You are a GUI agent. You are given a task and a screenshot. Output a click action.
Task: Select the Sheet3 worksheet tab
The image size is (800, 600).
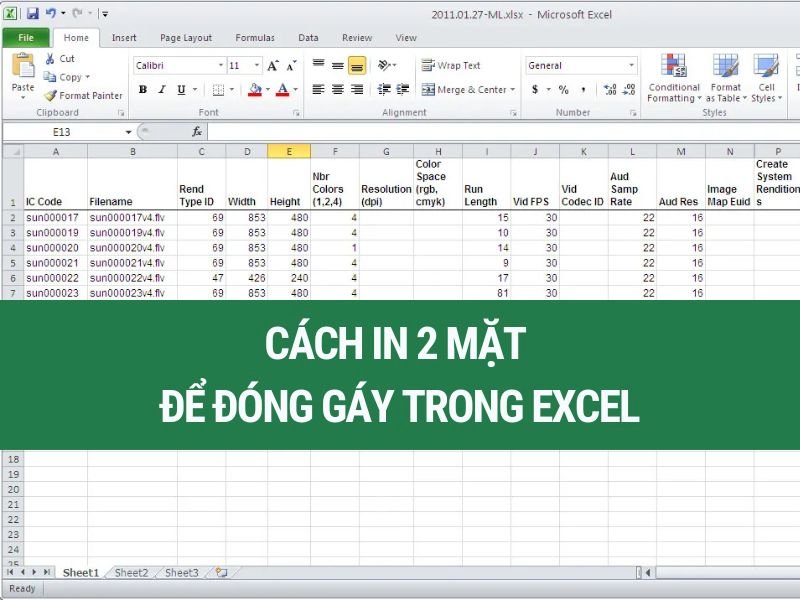click(x=182, y=572)
